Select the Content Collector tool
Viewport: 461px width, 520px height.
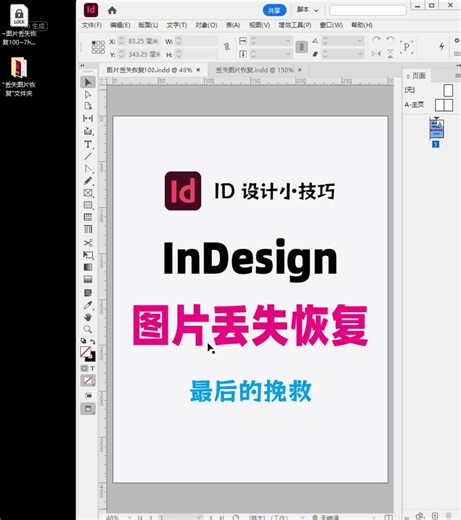point(88,131)
